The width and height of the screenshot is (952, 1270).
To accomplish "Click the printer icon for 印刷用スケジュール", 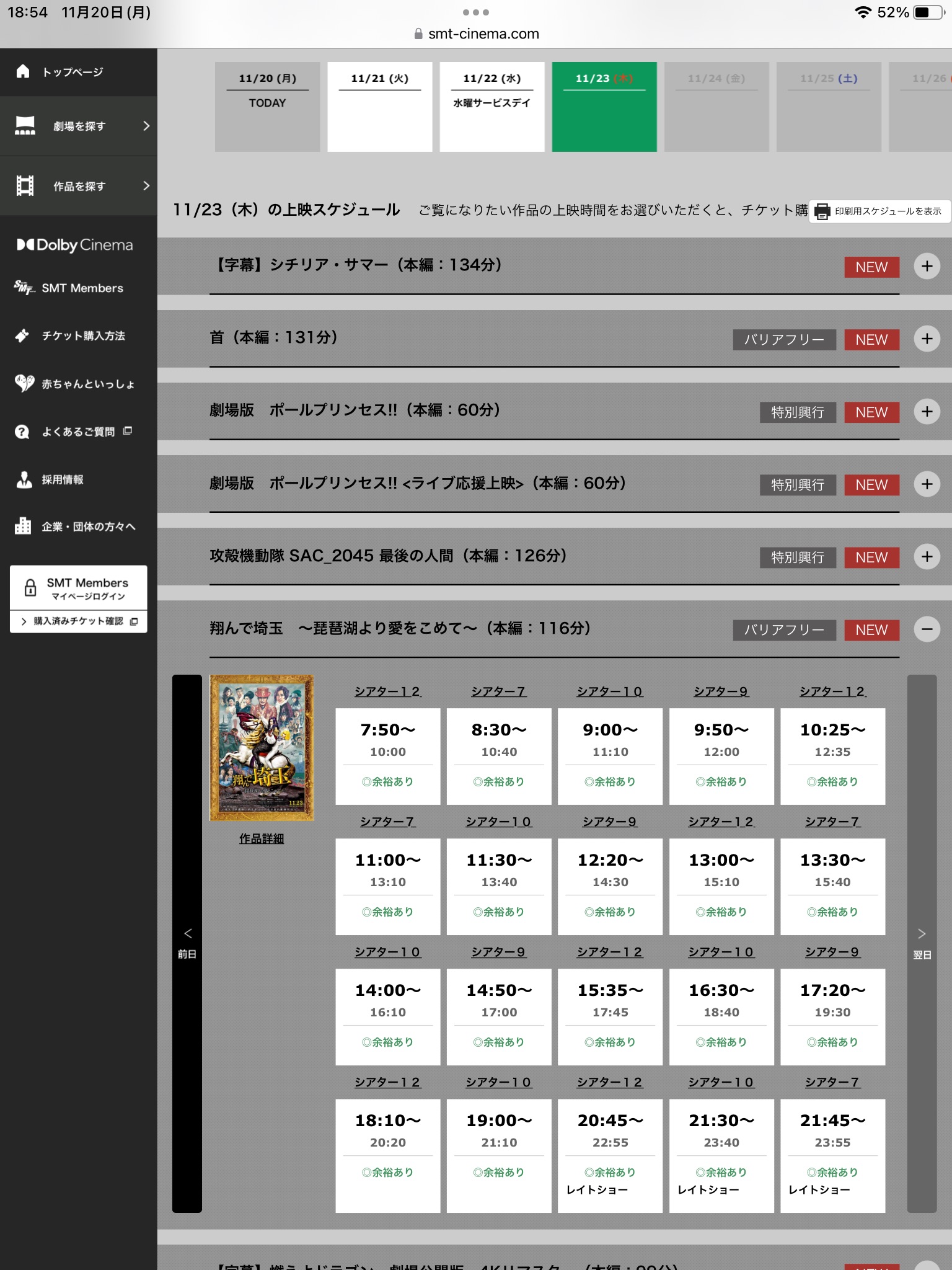I will [x=822, y=211].
